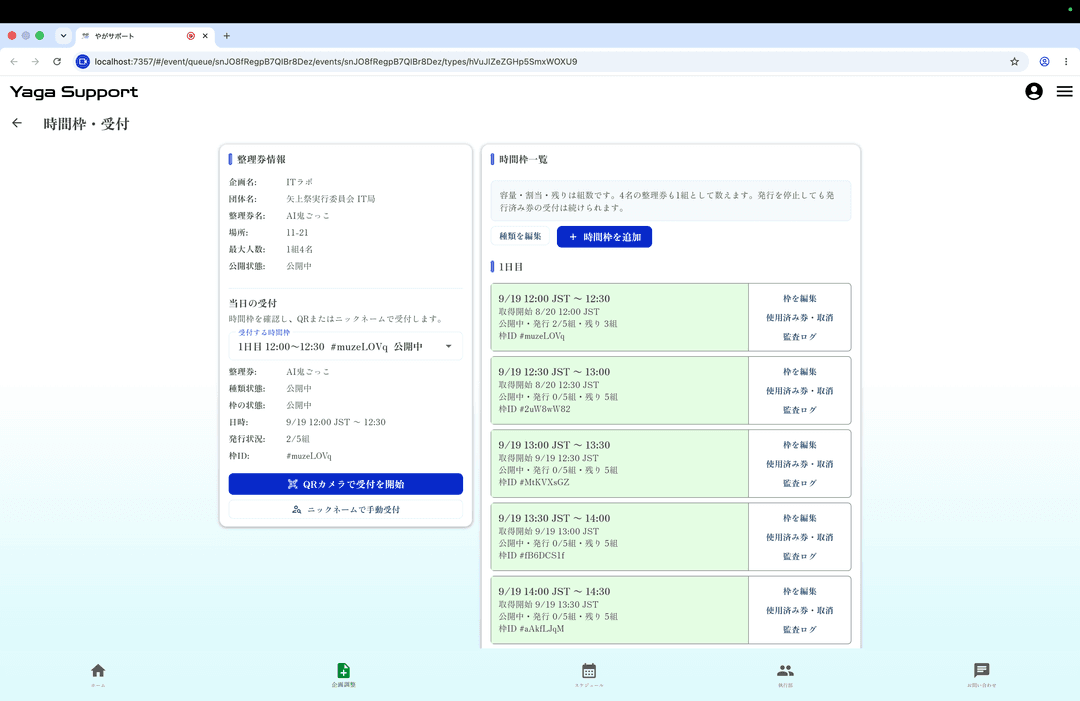Select the 9/19 14:00 JST ~ 14:30 slot card

(x=619, y=609)
